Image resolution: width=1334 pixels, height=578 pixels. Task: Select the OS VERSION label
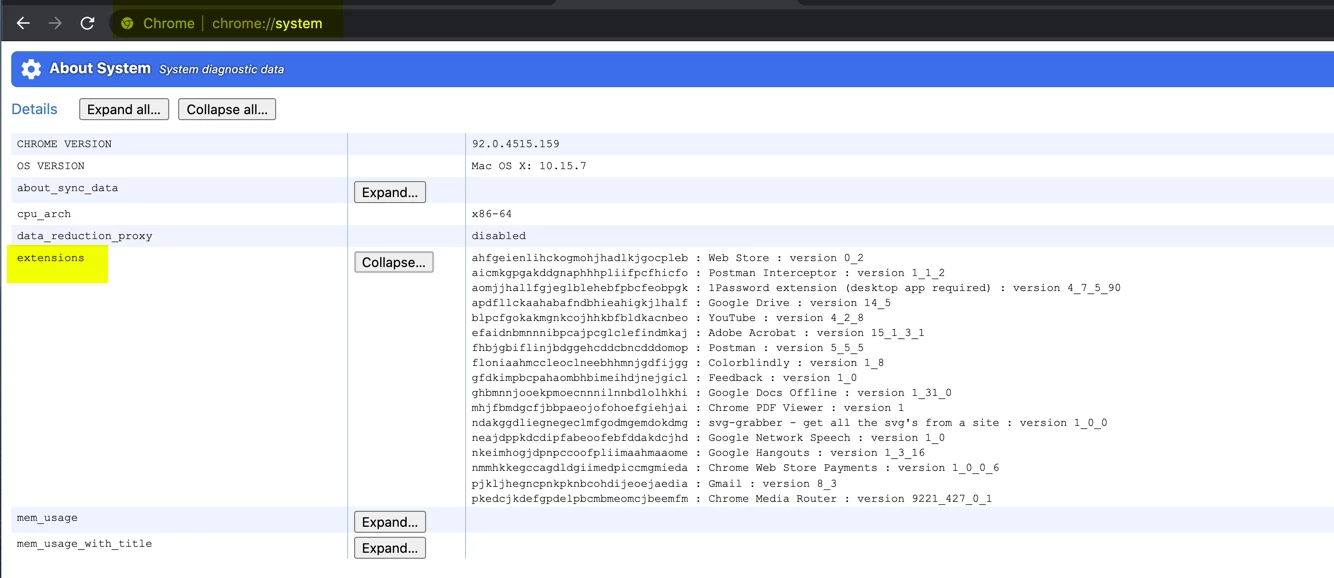[51, 166]
